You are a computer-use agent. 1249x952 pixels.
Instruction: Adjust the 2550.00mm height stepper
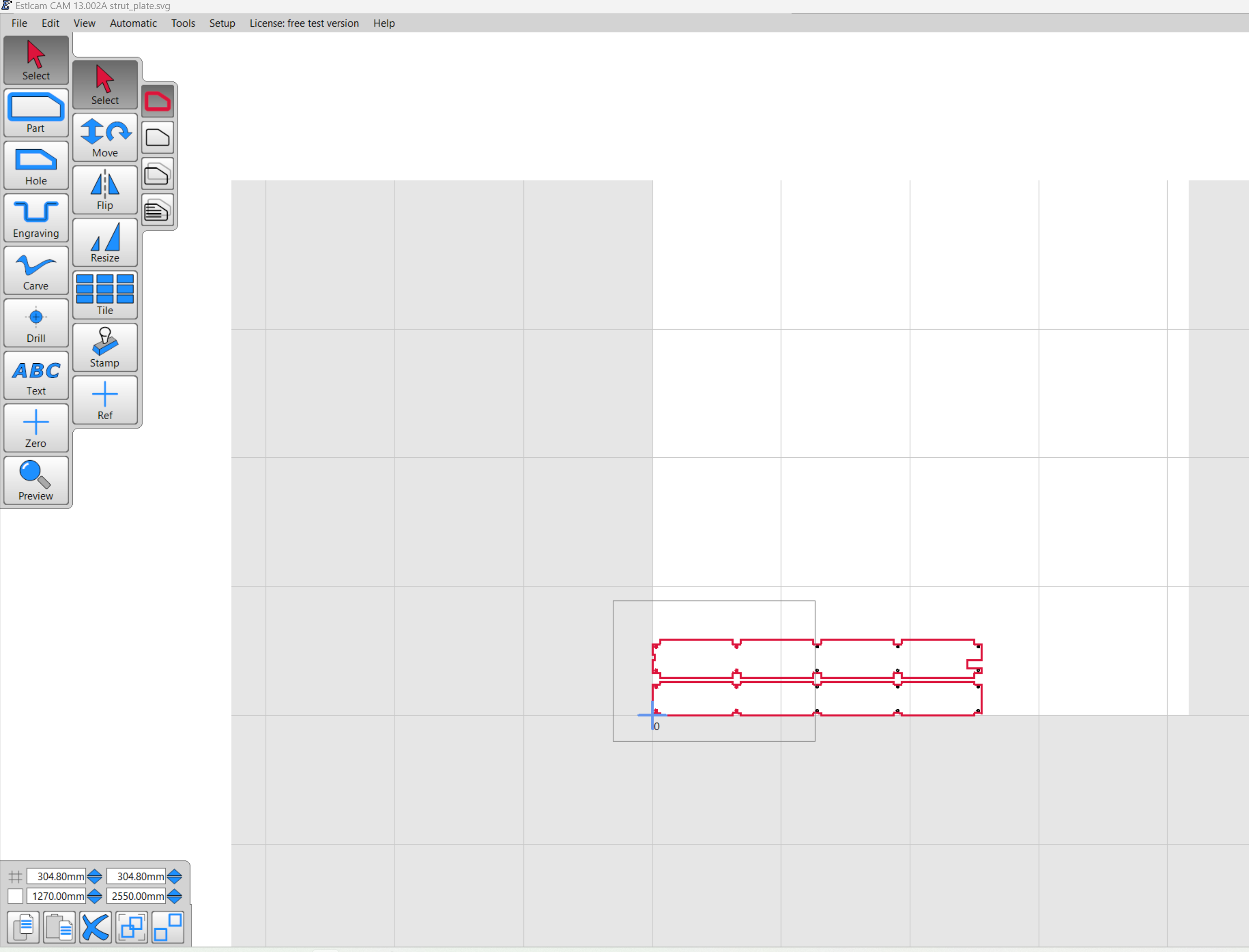[175, 897]
